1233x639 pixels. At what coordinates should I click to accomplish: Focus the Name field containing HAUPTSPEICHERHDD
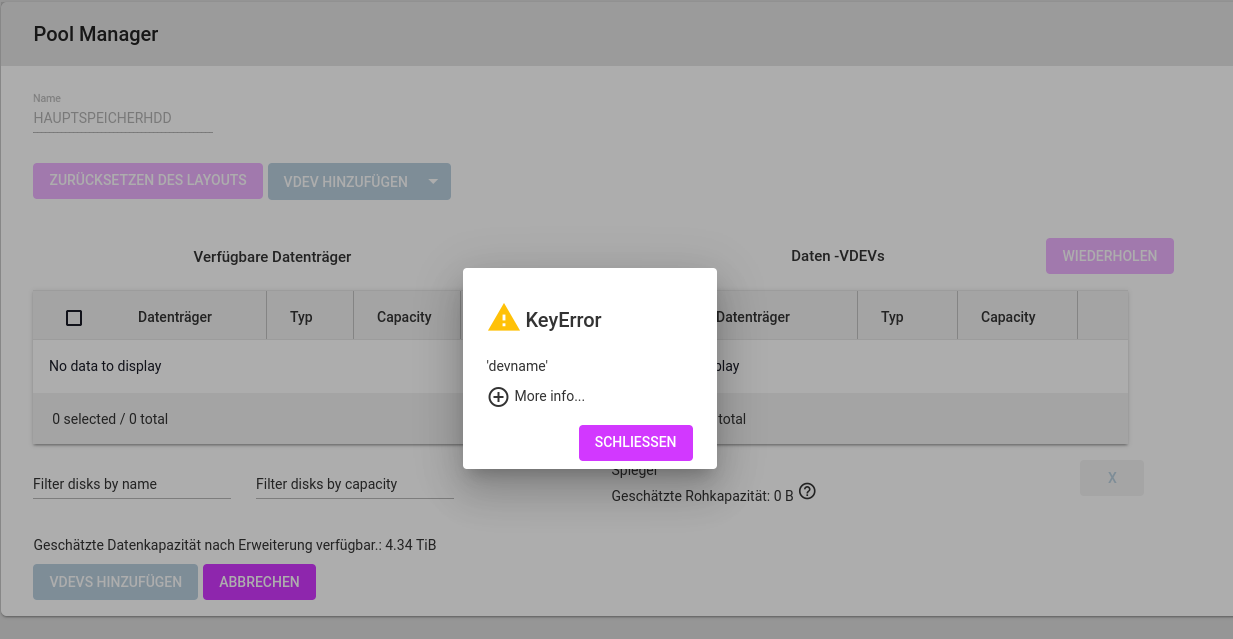(x=122, y=118)
